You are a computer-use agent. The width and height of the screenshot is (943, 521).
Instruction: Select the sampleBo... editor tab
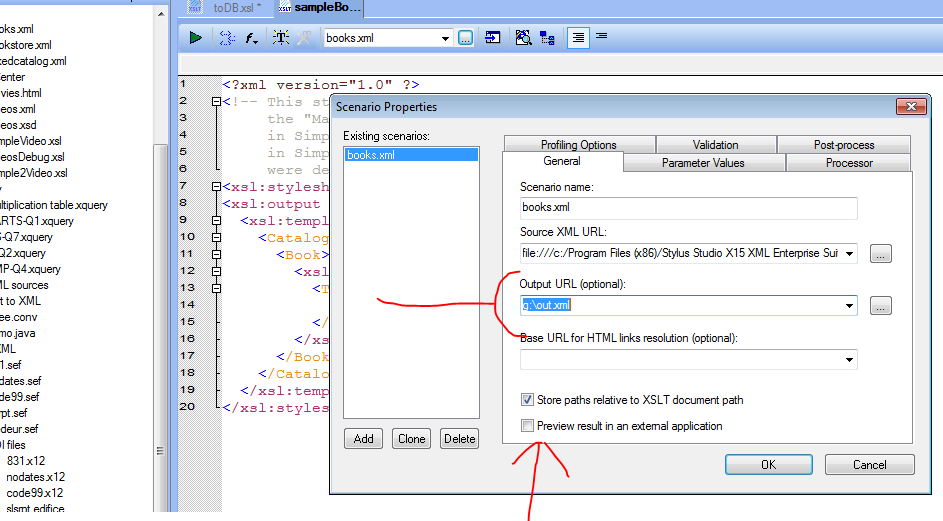pyautogui.click(x=320, y=8)
